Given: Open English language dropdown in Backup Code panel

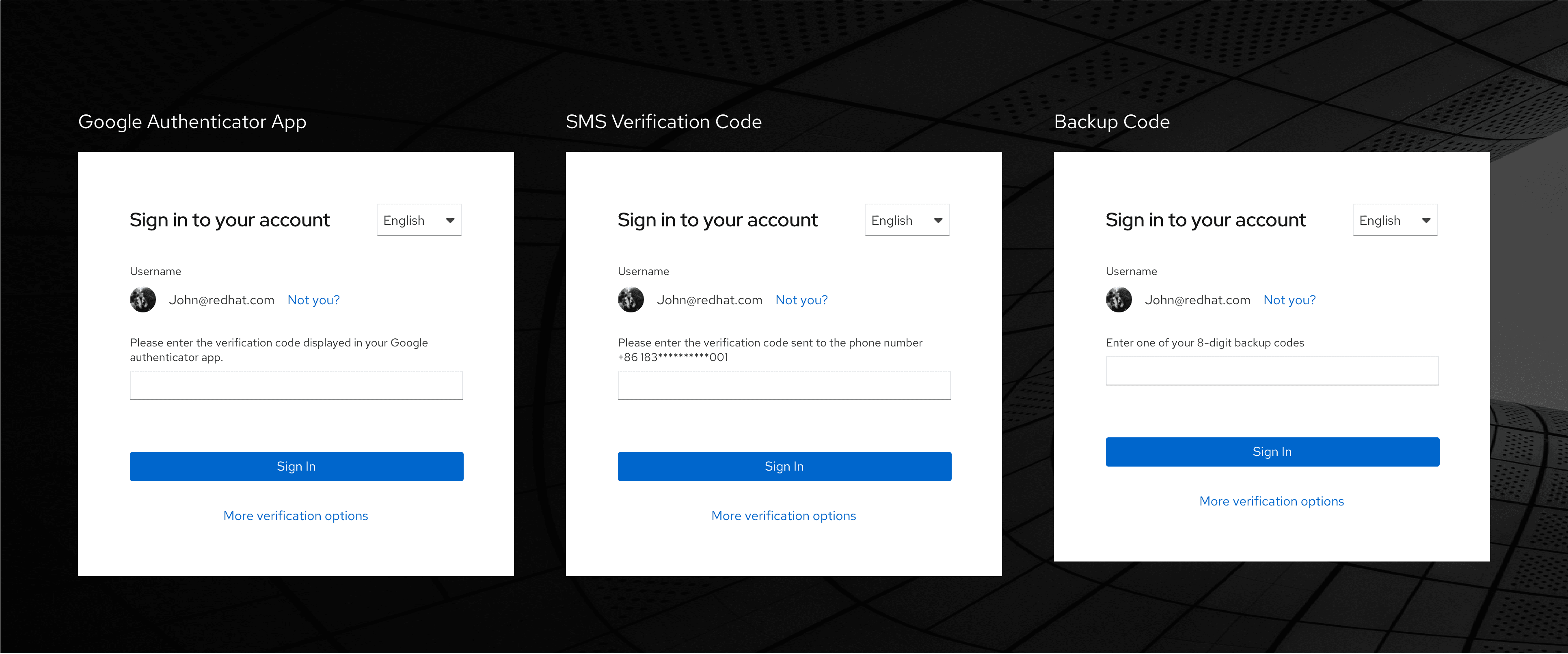Looking at the screenshot, I should point(1395,220).
